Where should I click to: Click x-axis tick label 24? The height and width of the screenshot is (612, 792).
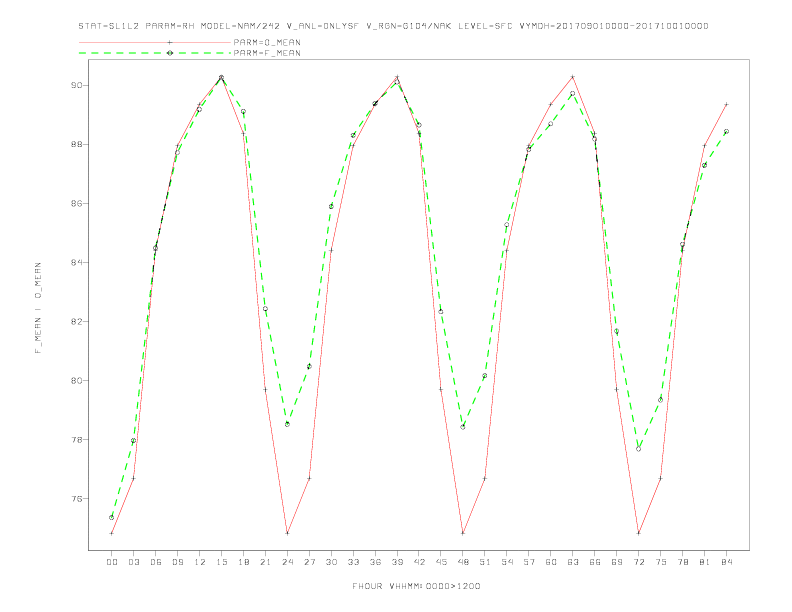point(287,562)
